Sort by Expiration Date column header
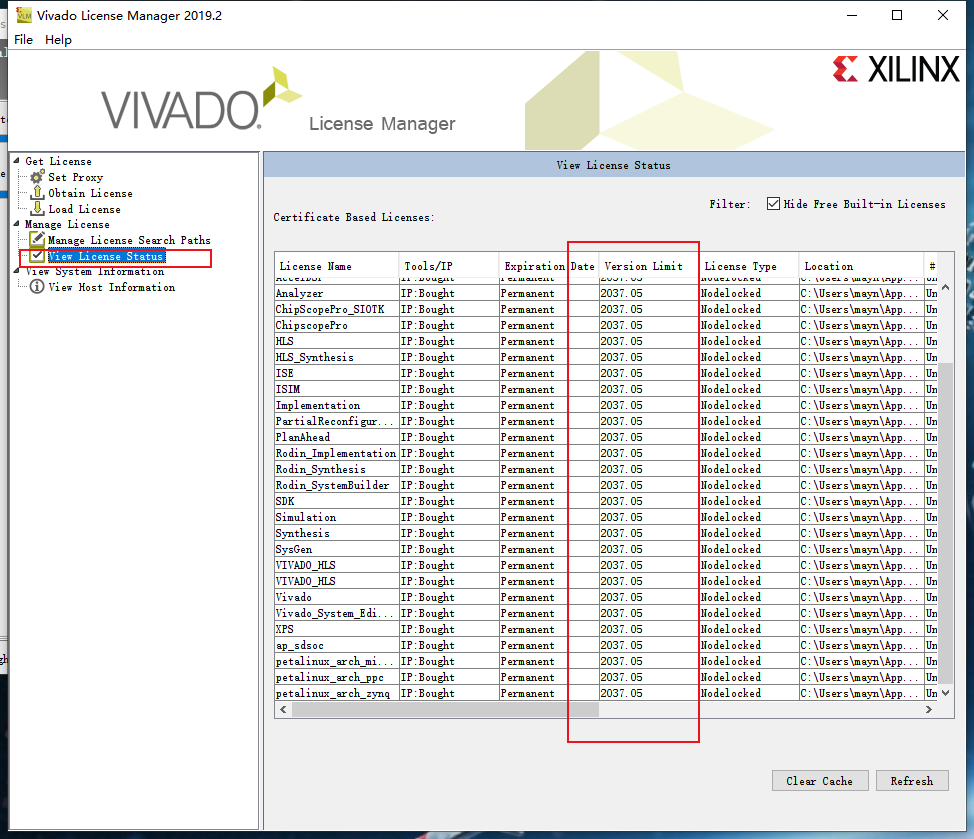The image size is (974, 839). 549,266
